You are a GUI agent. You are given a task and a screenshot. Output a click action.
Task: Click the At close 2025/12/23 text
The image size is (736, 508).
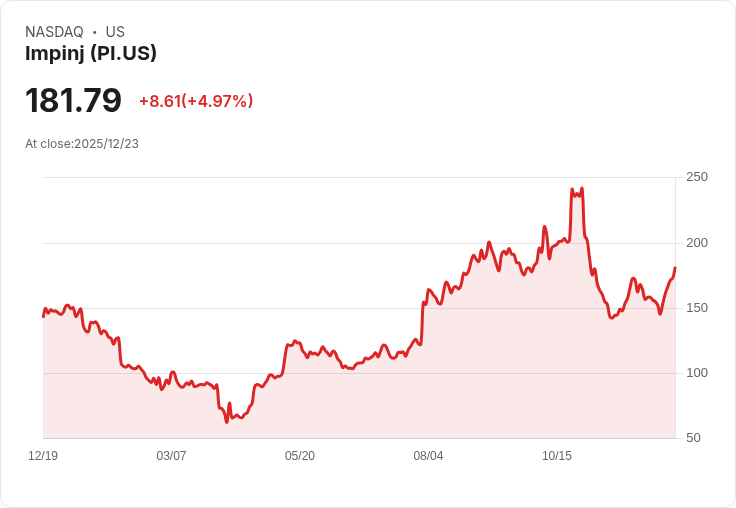[82, 144]
